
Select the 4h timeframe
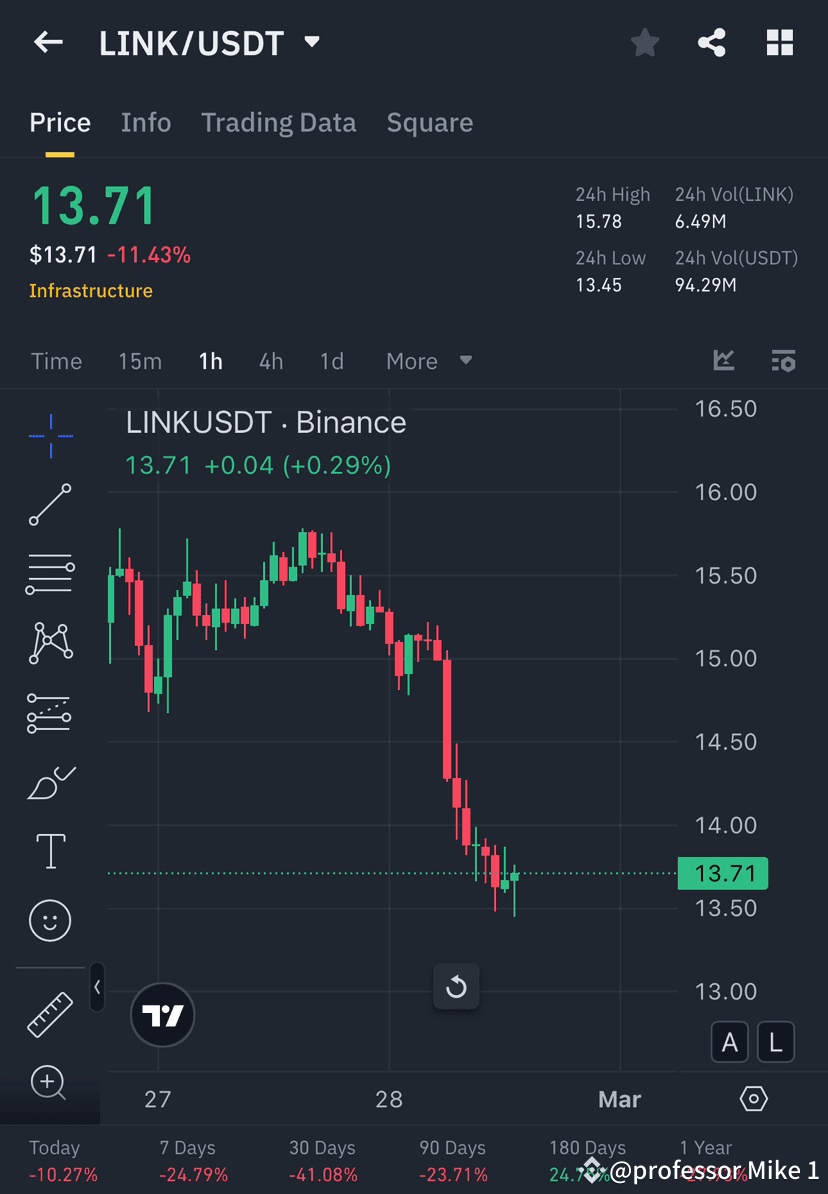point(270,361)
